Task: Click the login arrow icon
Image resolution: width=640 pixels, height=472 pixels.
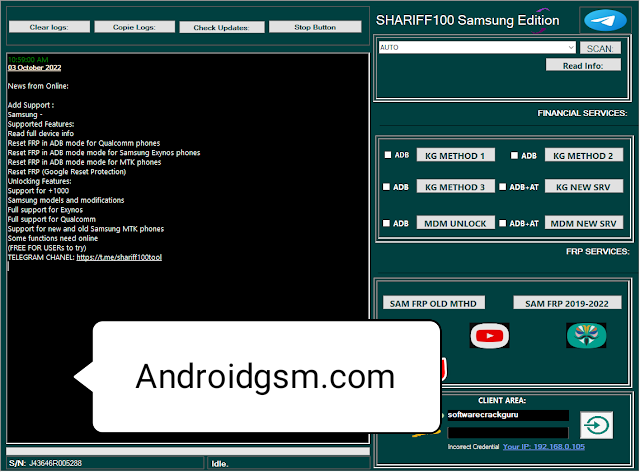Action: (597, 425)
